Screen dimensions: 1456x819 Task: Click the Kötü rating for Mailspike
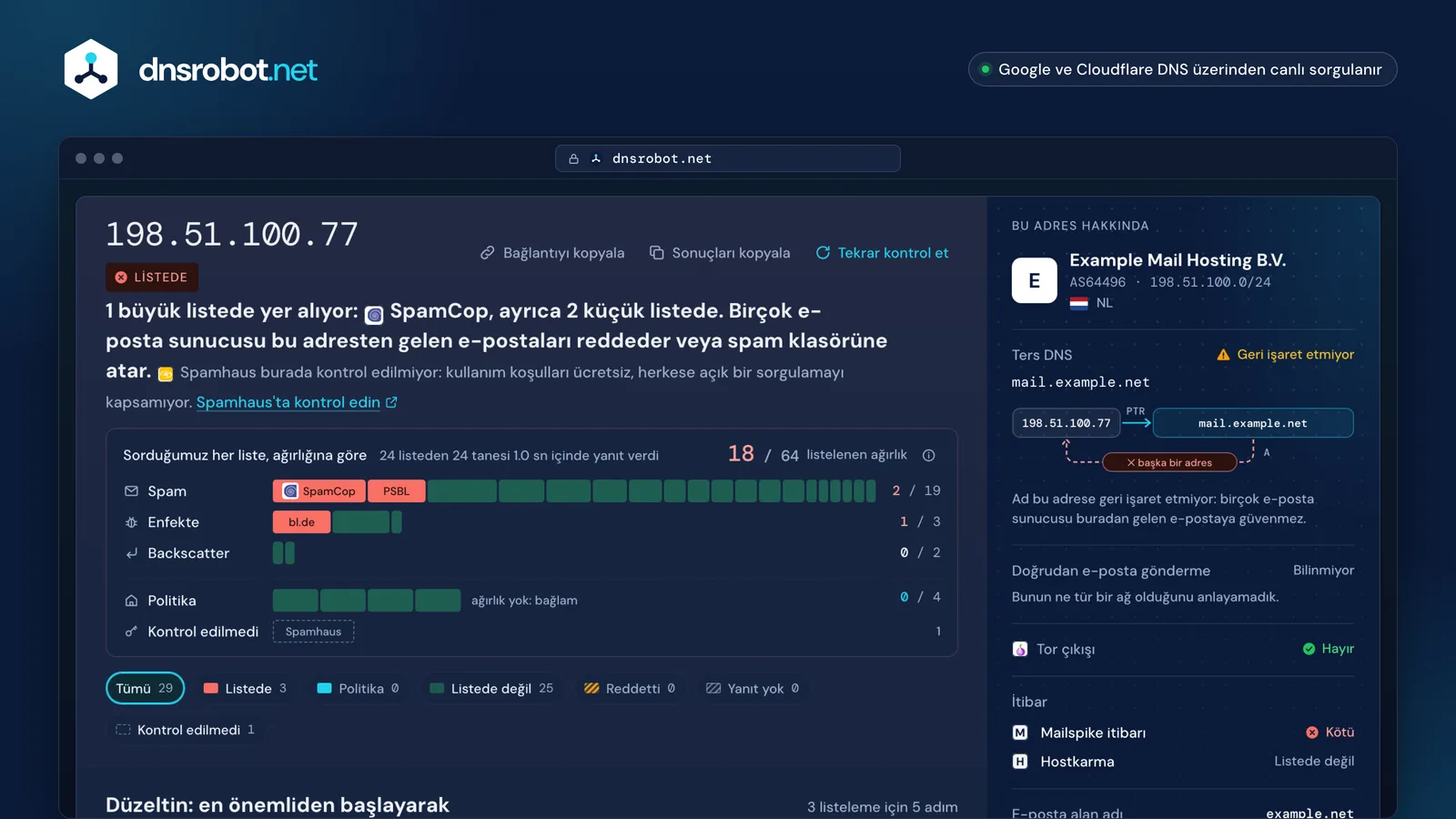1330,733
